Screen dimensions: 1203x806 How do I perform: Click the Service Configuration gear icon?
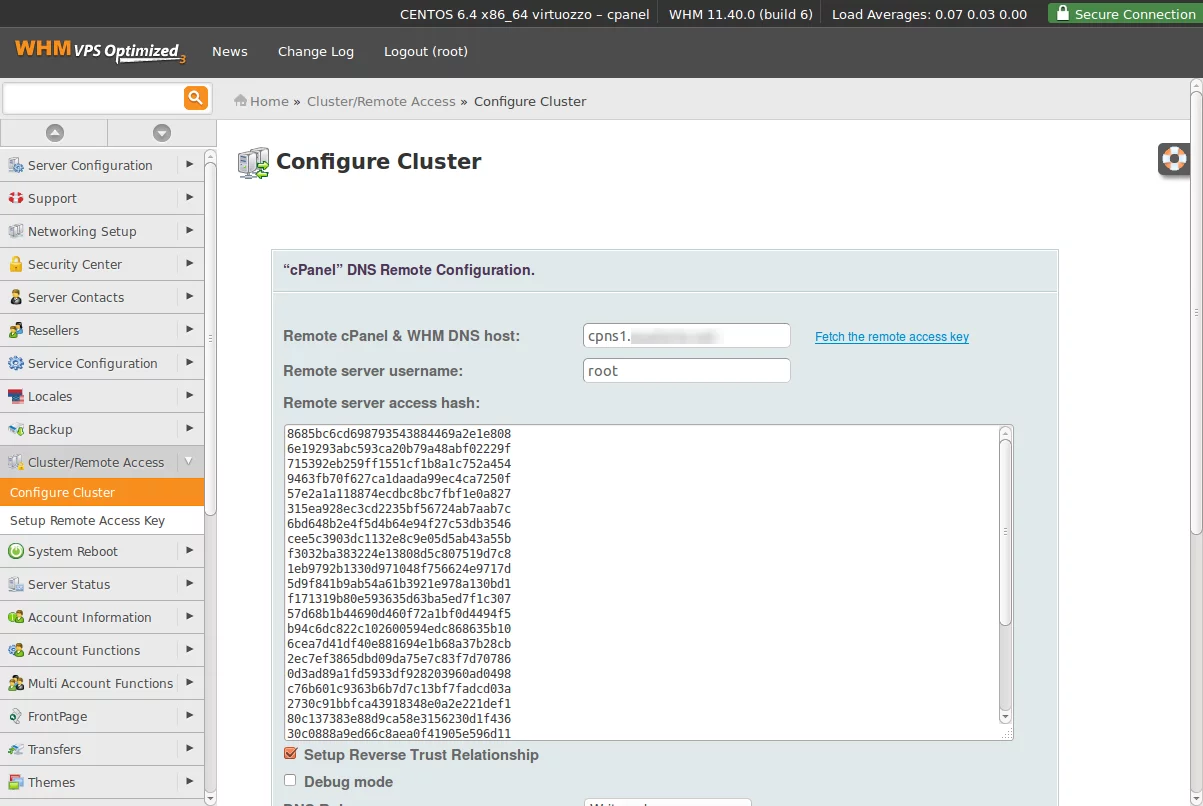point(15,363)
